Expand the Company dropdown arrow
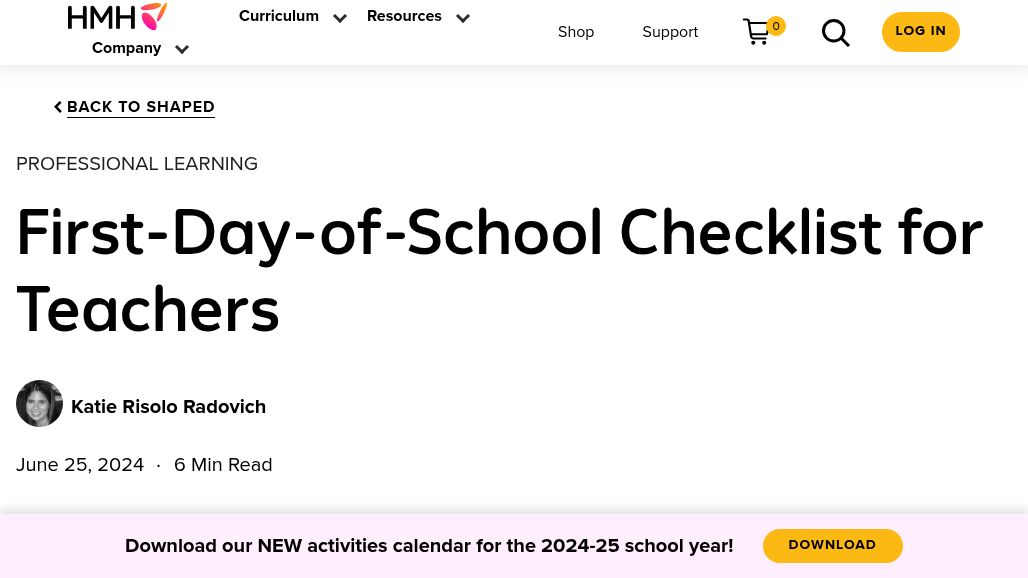Screen dimensions: 1028x578 pos(182,49)
